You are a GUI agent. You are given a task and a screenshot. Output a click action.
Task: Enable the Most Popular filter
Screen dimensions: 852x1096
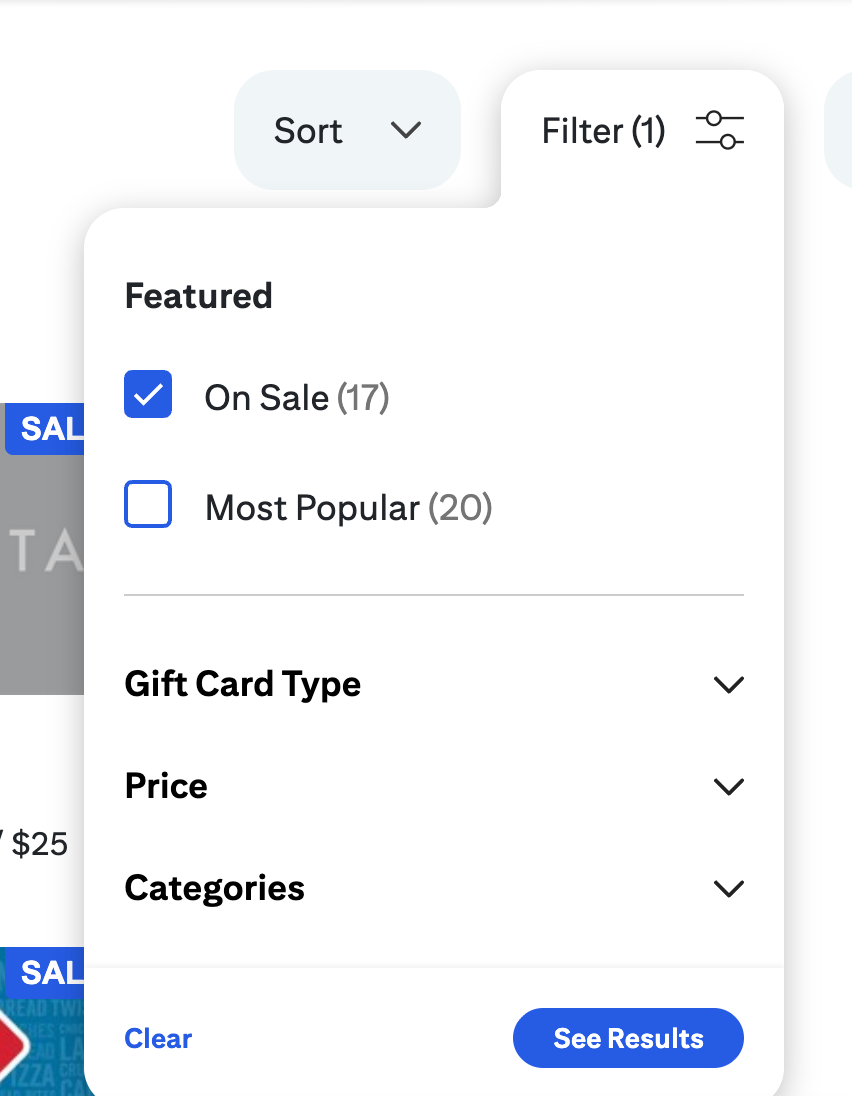click(x=147, y=504)
